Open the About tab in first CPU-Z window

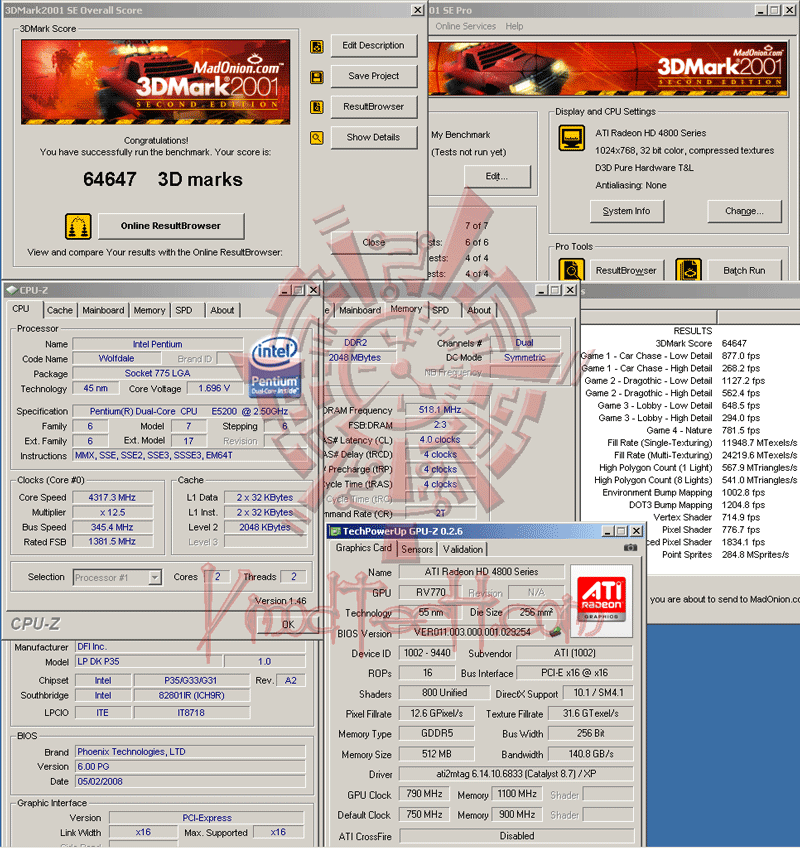(x=222, y=310)
